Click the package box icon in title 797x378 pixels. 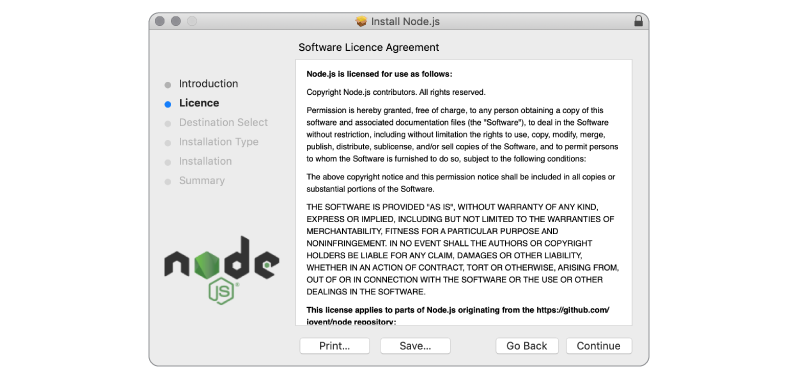pos(361,21)
